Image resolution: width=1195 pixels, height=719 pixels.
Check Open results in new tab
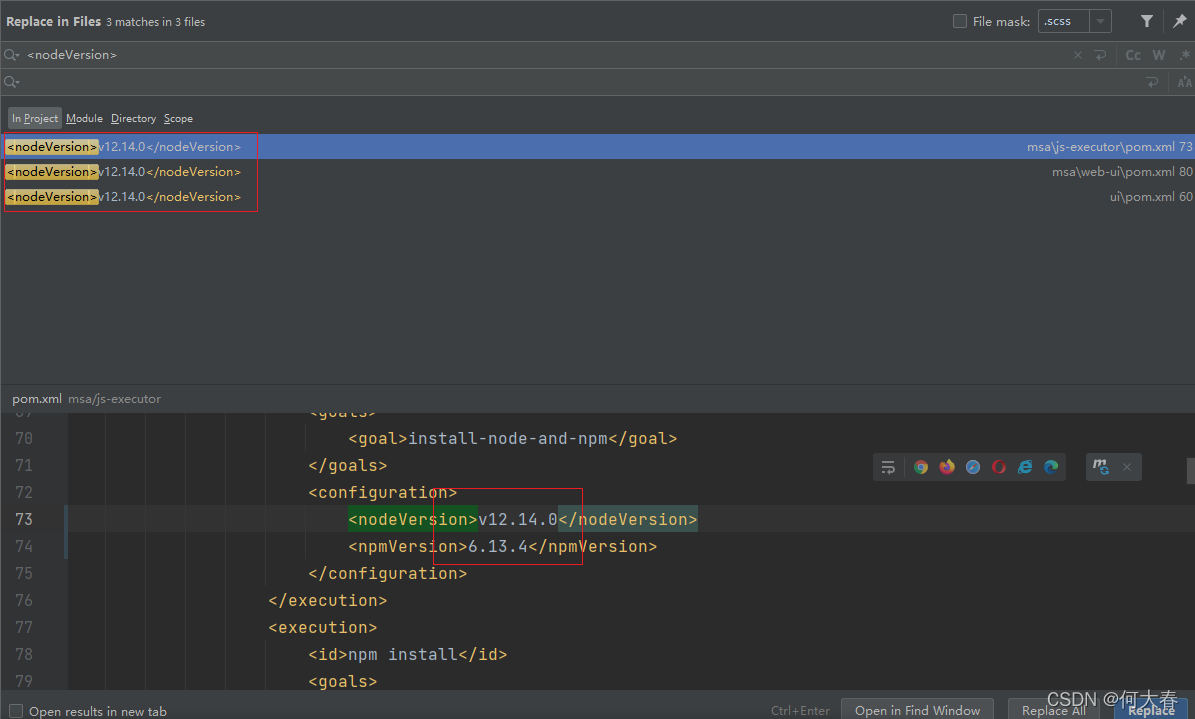[x=16, y=711]
